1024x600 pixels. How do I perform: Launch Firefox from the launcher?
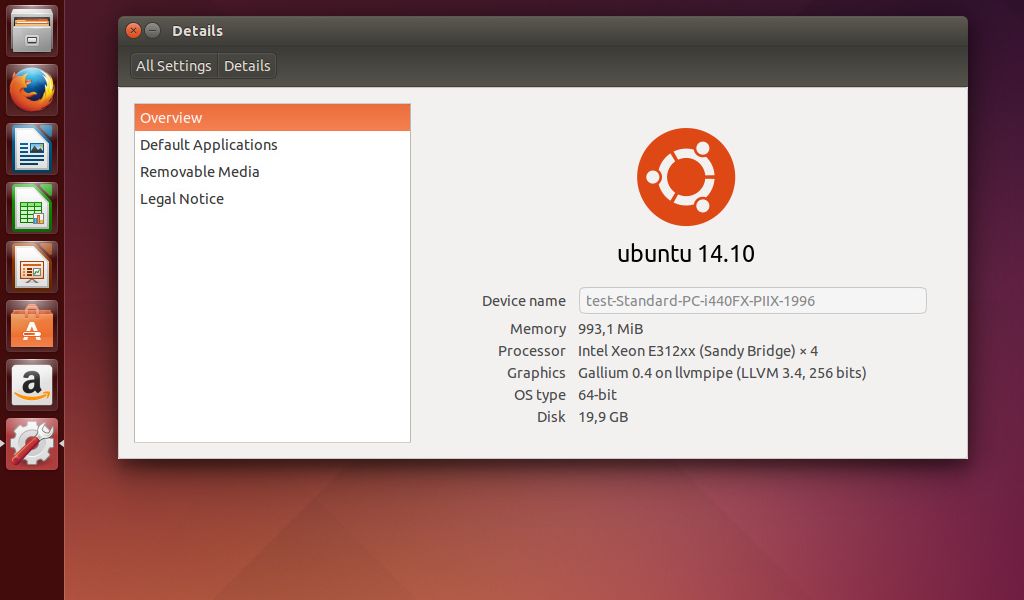pos(31,89)
